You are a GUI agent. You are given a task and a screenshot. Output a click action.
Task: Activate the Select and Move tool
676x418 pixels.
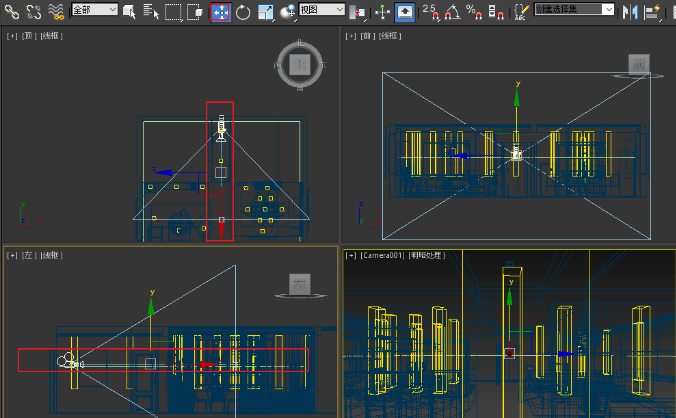(220, 12)
